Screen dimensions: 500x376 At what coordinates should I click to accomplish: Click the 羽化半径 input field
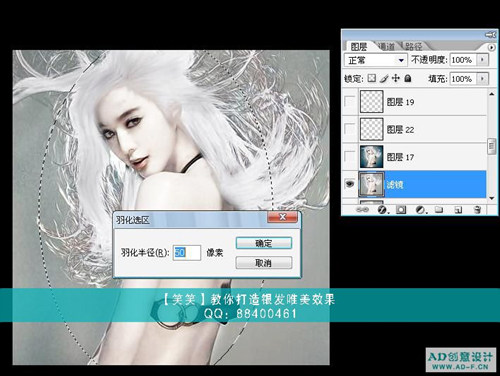click(187, 252)
